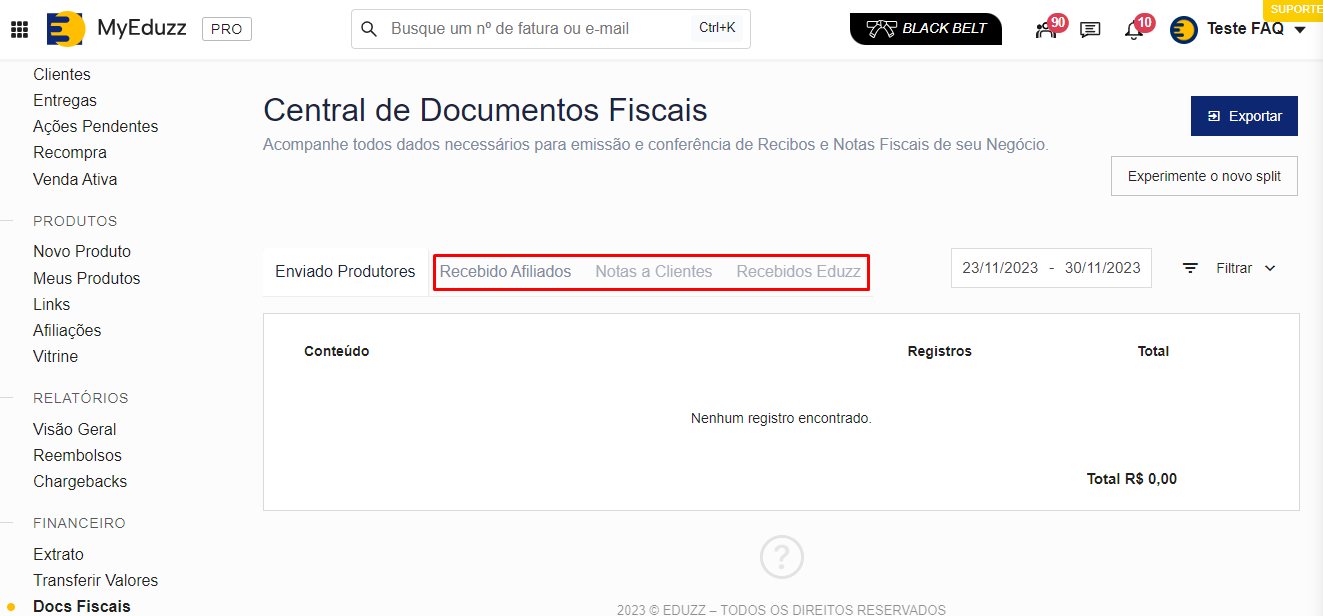Open the chat messages icon
This screenshot has width=1323, height=616.
tap(1090, 30)
